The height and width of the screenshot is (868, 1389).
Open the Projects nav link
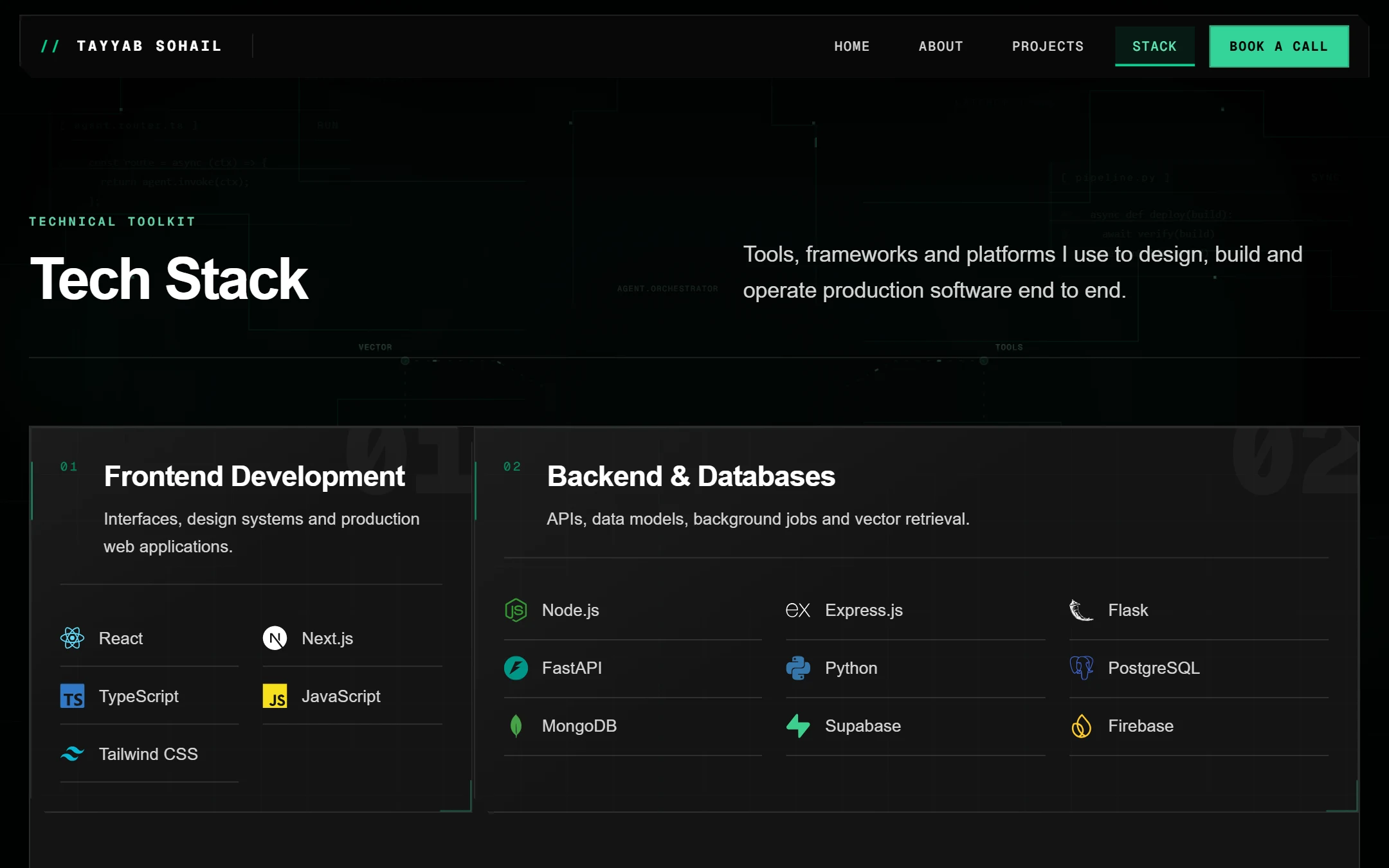1048,46
